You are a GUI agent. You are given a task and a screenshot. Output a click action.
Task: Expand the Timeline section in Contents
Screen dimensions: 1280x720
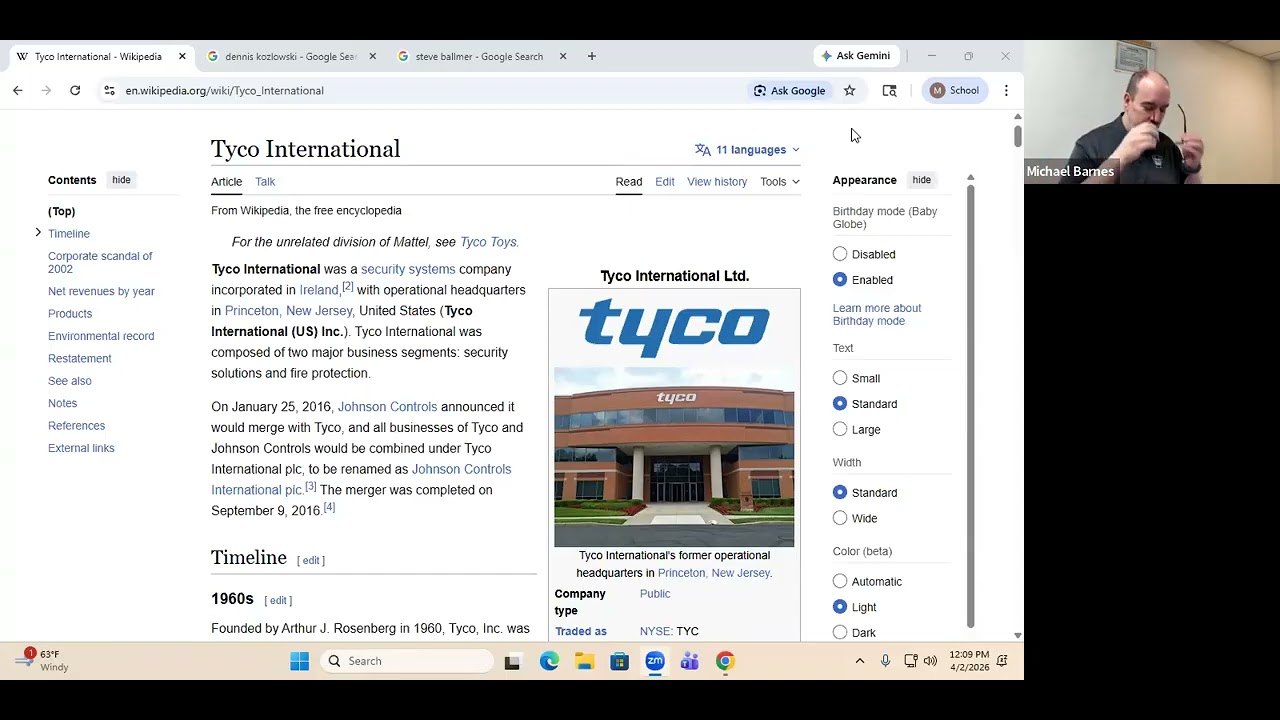[x=38, y=232]
